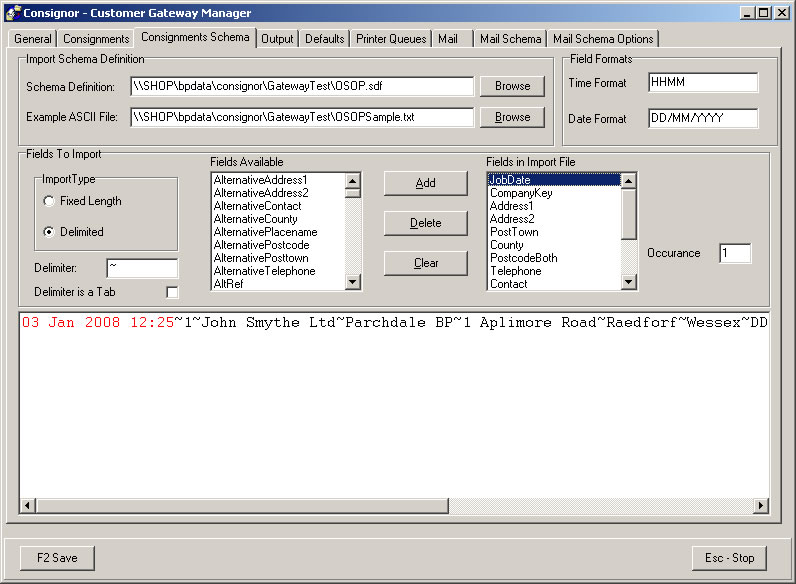Select PostcodeBoth in Fields in Import File
Viewport: 796px width, 584px height.
(554, 258)
